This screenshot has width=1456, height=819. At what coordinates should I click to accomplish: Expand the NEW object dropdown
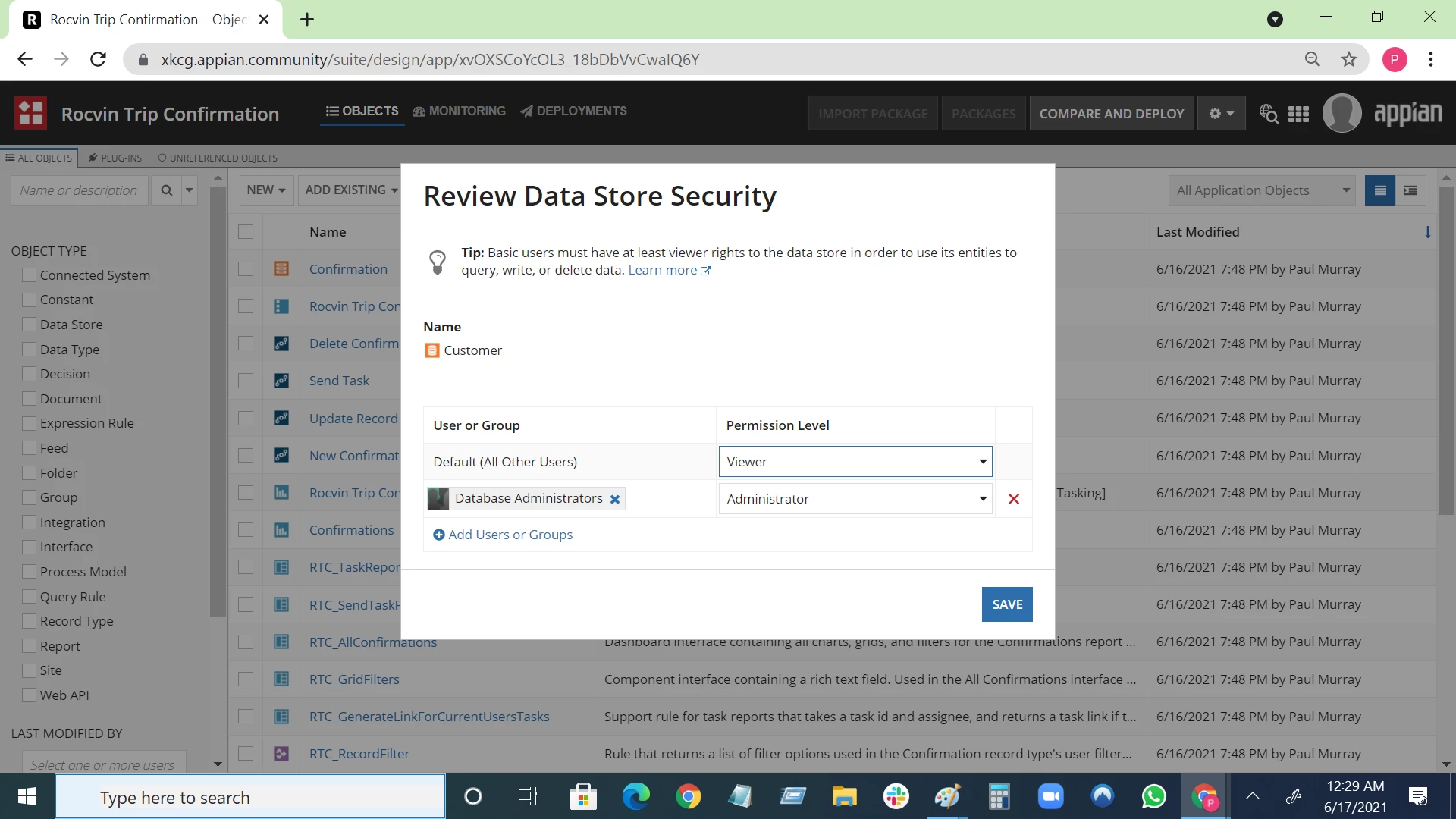click(266, 190)
